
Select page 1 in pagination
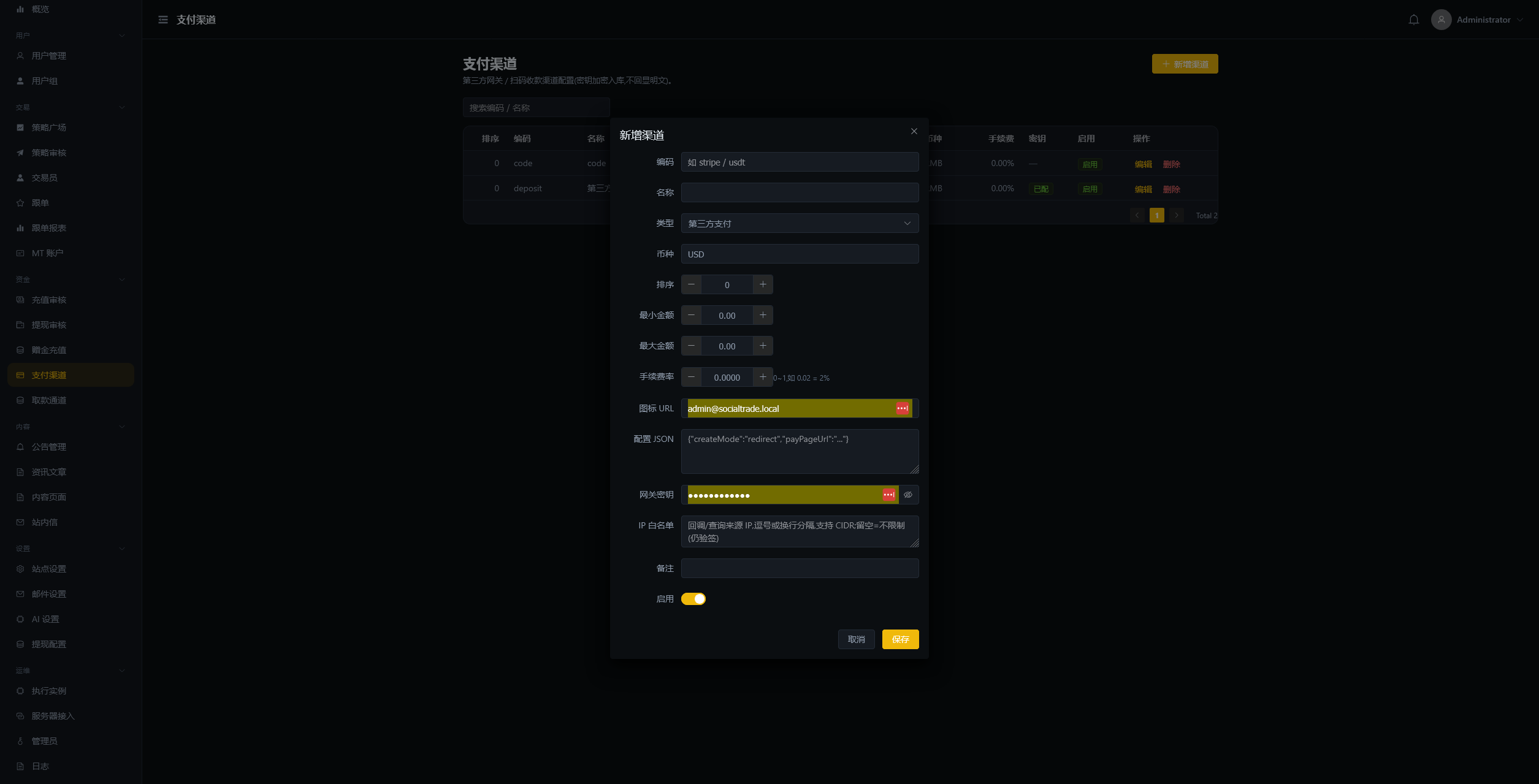[x=1156, y=215]
